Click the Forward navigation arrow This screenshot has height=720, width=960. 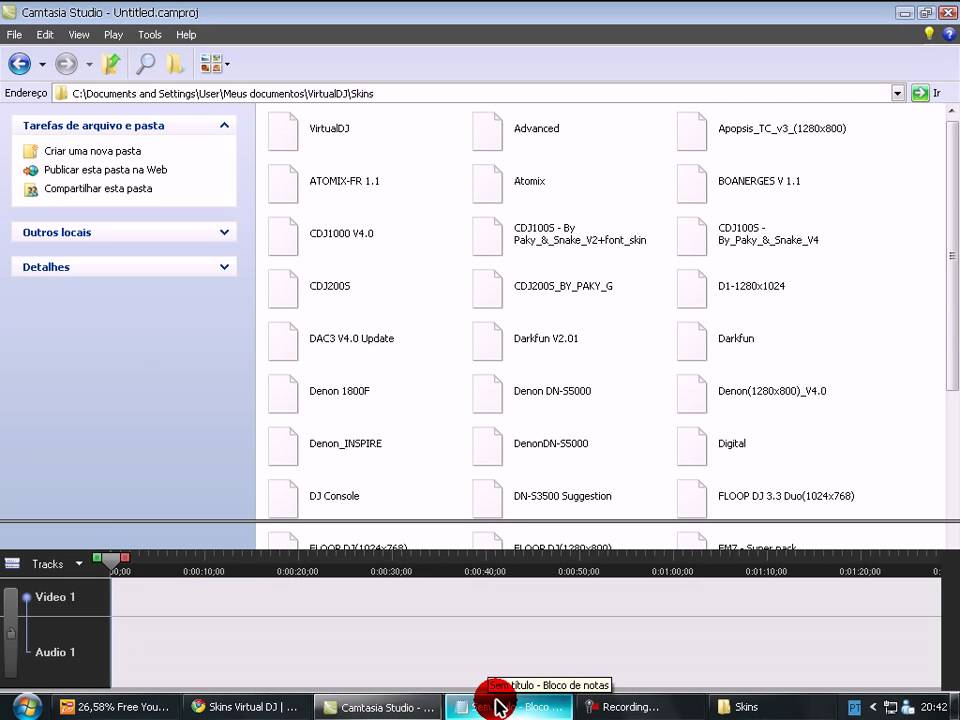click(66, 63)
